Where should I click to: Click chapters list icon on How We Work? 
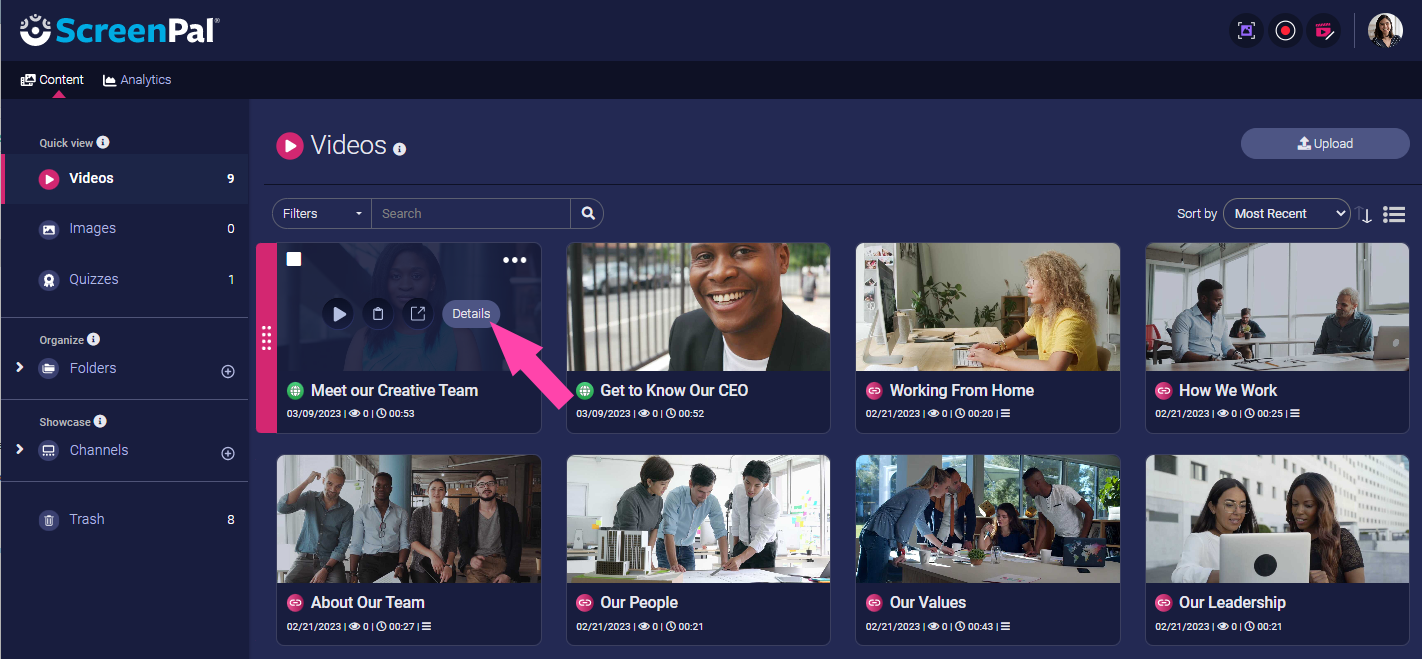click(1294, 414)
